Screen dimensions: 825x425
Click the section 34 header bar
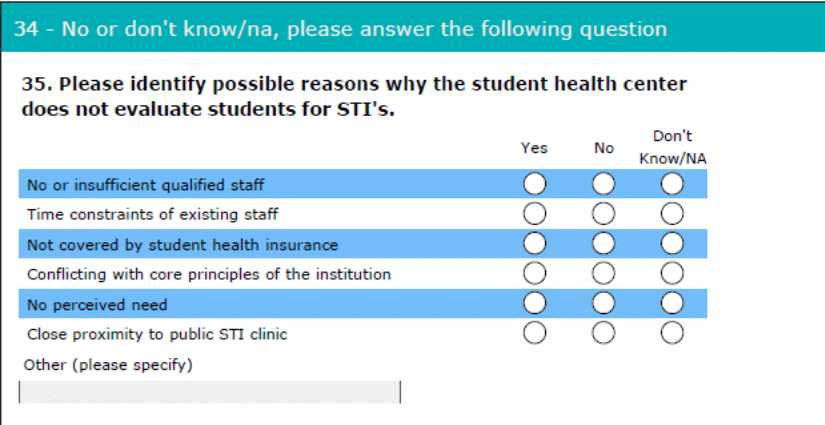click(412, 28)
